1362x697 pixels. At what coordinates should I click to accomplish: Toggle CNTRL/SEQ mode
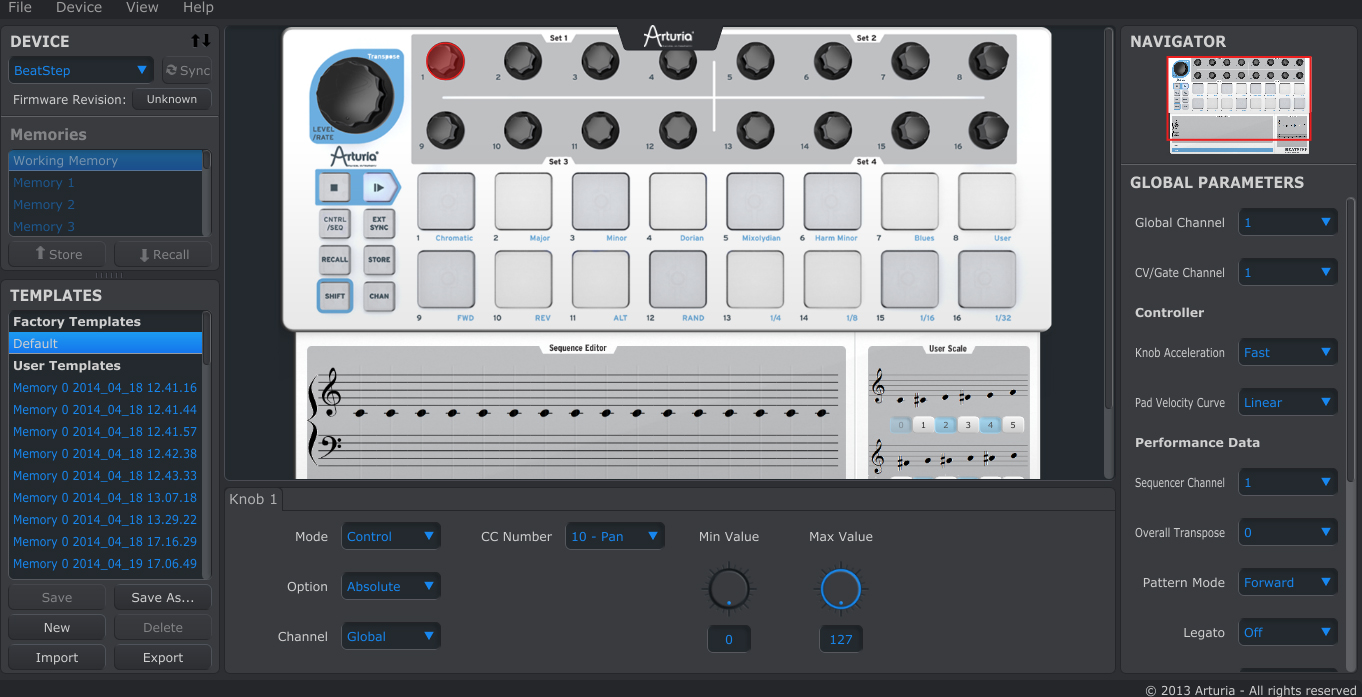click(335, 222)
